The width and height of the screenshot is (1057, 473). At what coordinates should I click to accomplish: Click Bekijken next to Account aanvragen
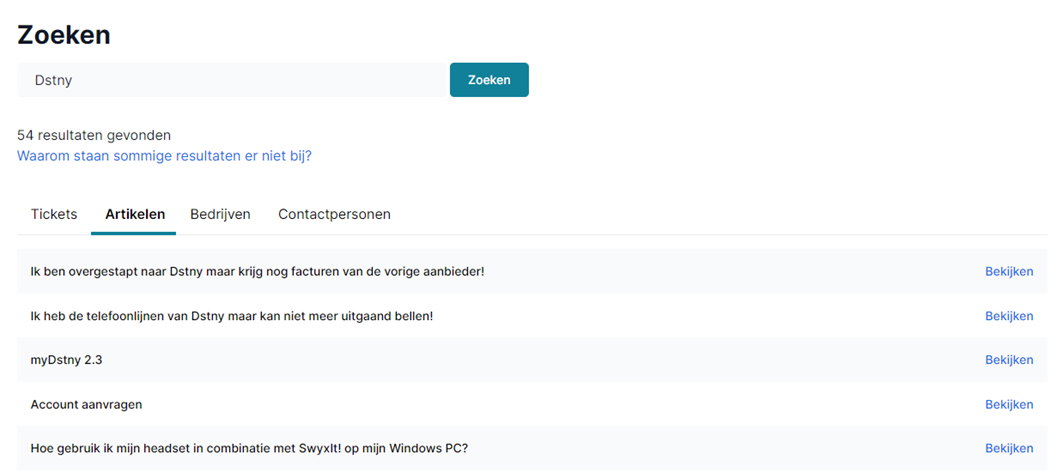point(1009,404)
